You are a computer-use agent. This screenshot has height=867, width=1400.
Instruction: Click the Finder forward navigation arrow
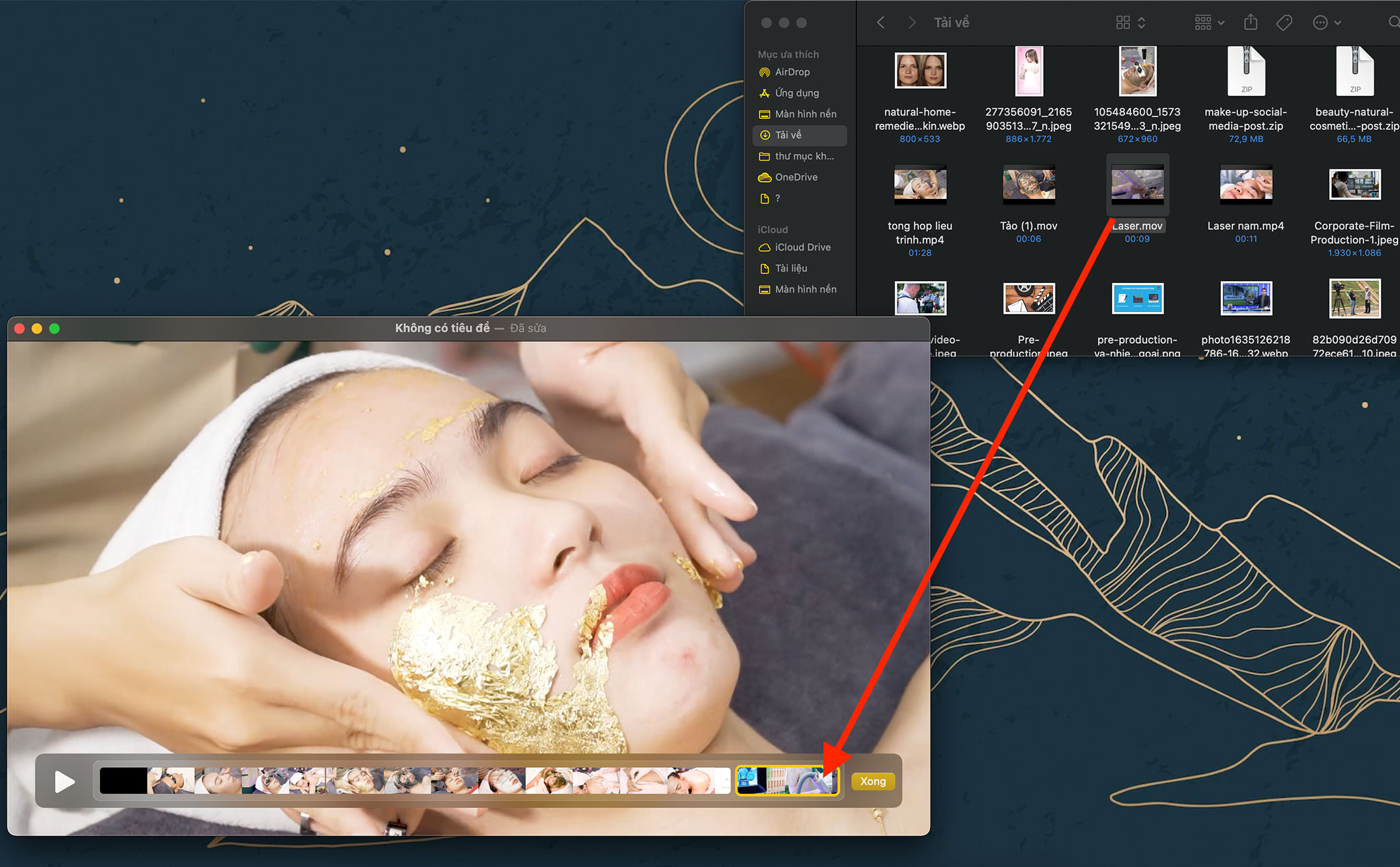pos(911,23)
